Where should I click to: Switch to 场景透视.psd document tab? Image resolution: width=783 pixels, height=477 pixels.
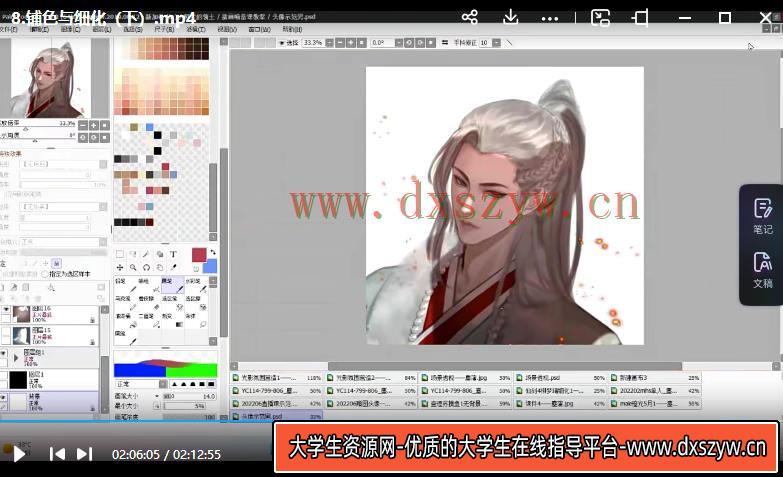[561, 378]
